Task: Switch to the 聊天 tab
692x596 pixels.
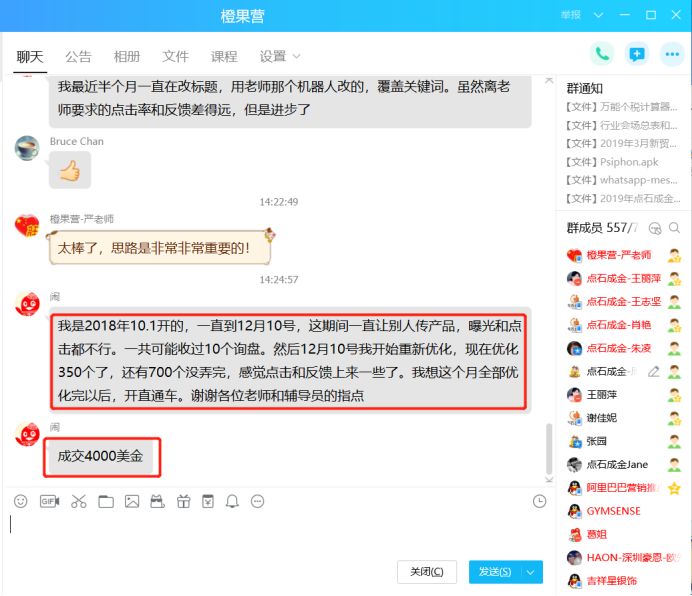Action: tap(30, 57)
